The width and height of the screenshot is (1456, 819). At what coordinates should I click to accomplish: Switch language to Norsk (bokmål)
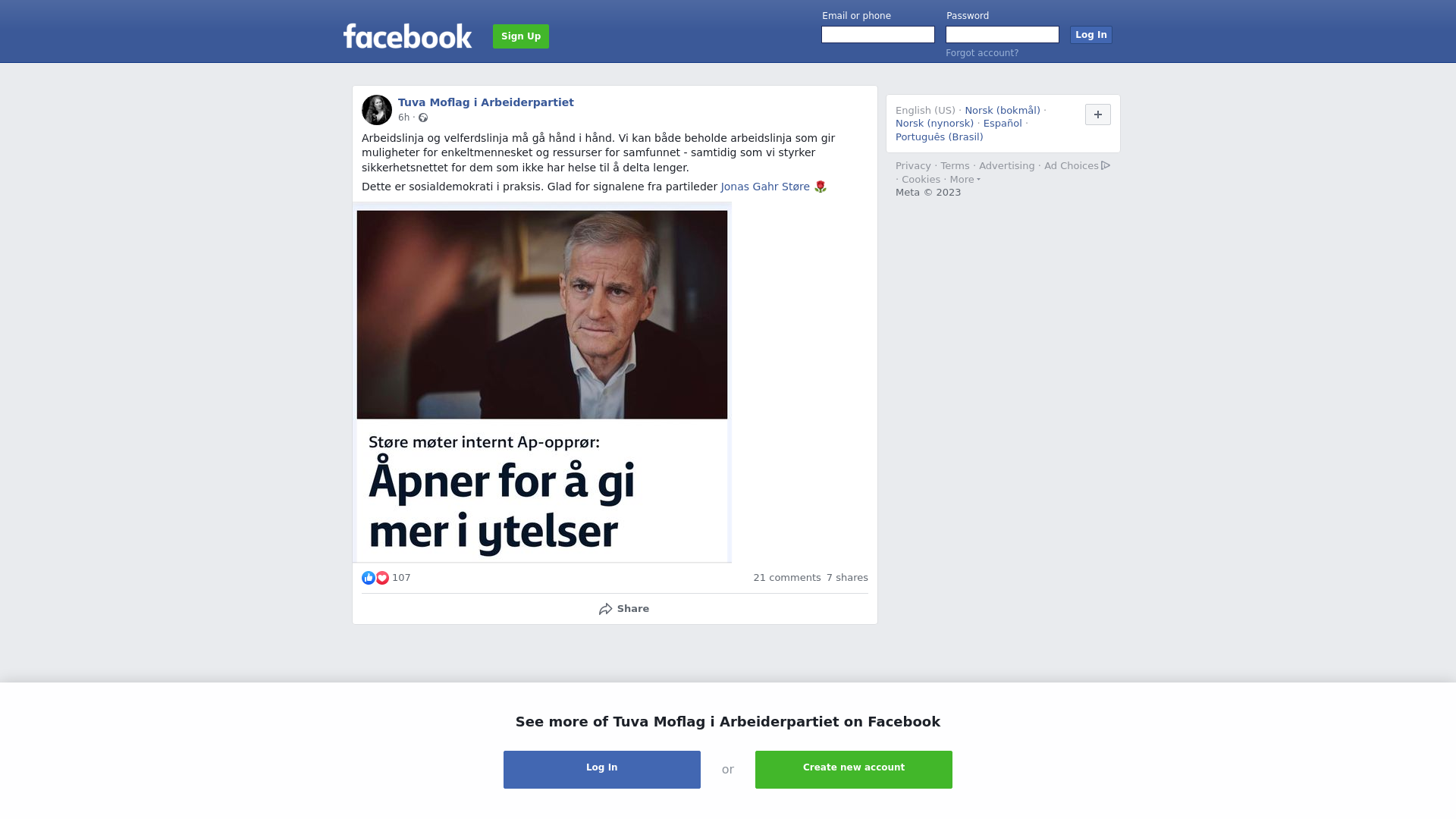click(x=1003, y=111)
